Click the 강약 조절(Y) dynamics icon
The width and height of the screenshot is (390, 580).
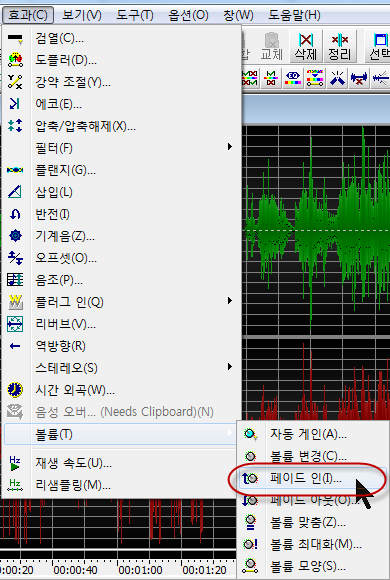point(15,82)
